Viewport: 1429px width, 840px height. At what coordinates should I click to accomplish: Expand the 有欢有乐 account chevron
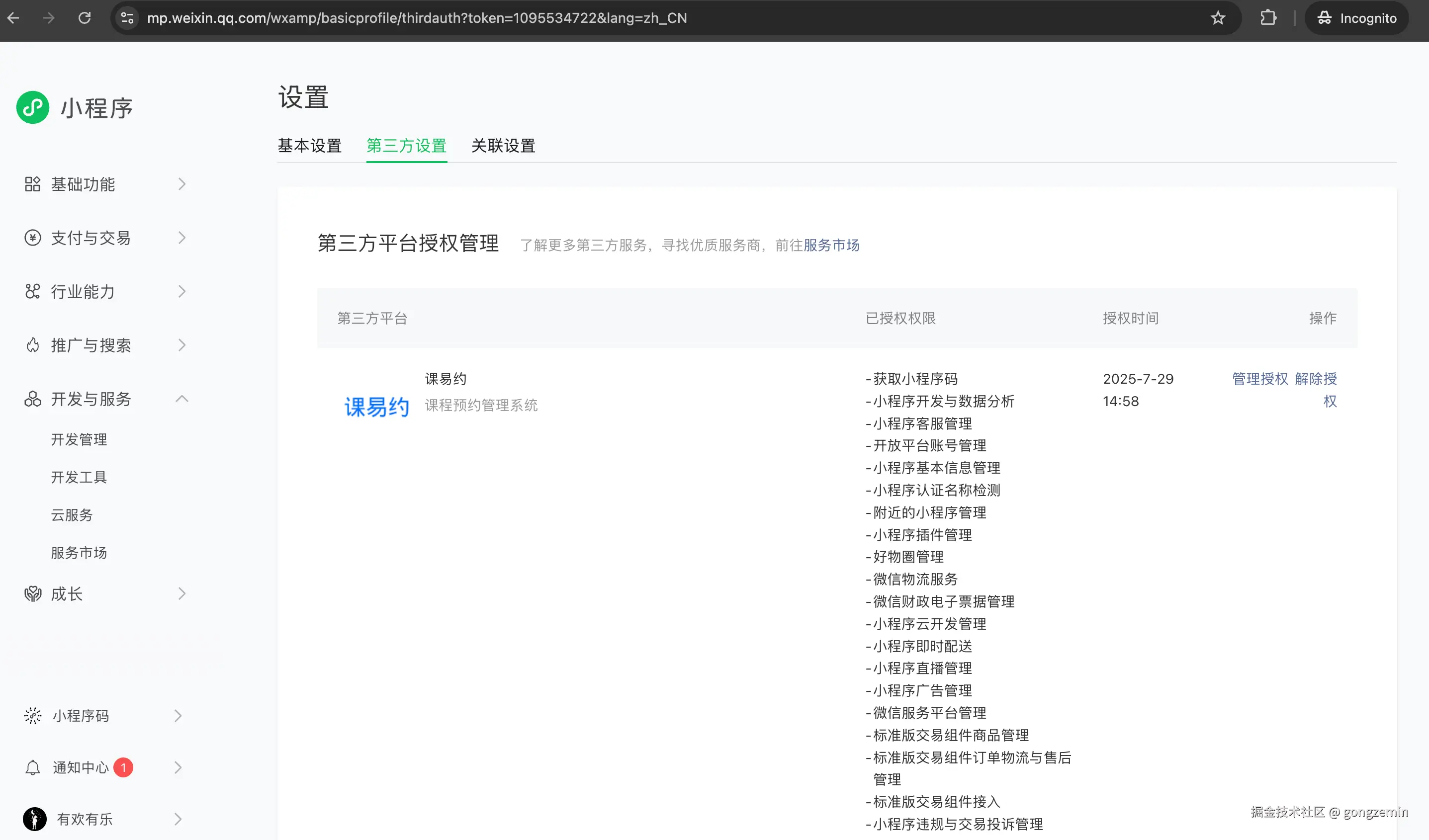178,819
